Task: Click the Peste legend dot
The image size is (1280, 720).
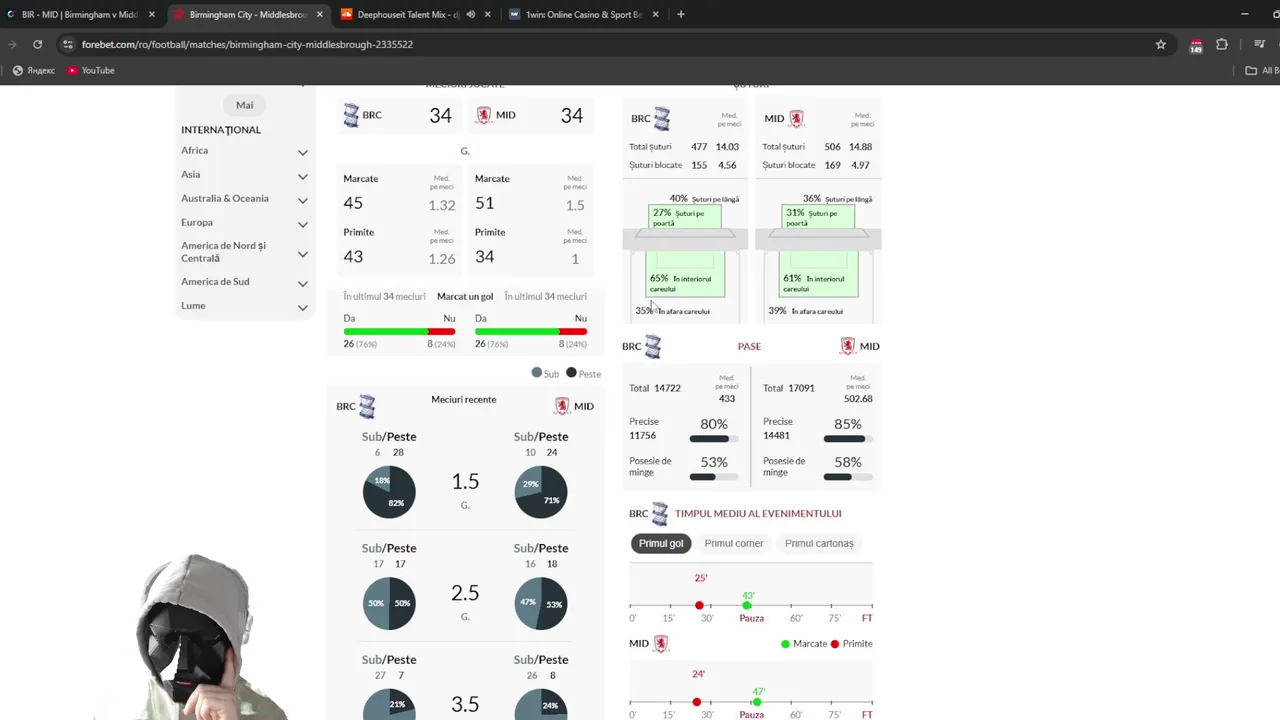Action: point(571,373)
